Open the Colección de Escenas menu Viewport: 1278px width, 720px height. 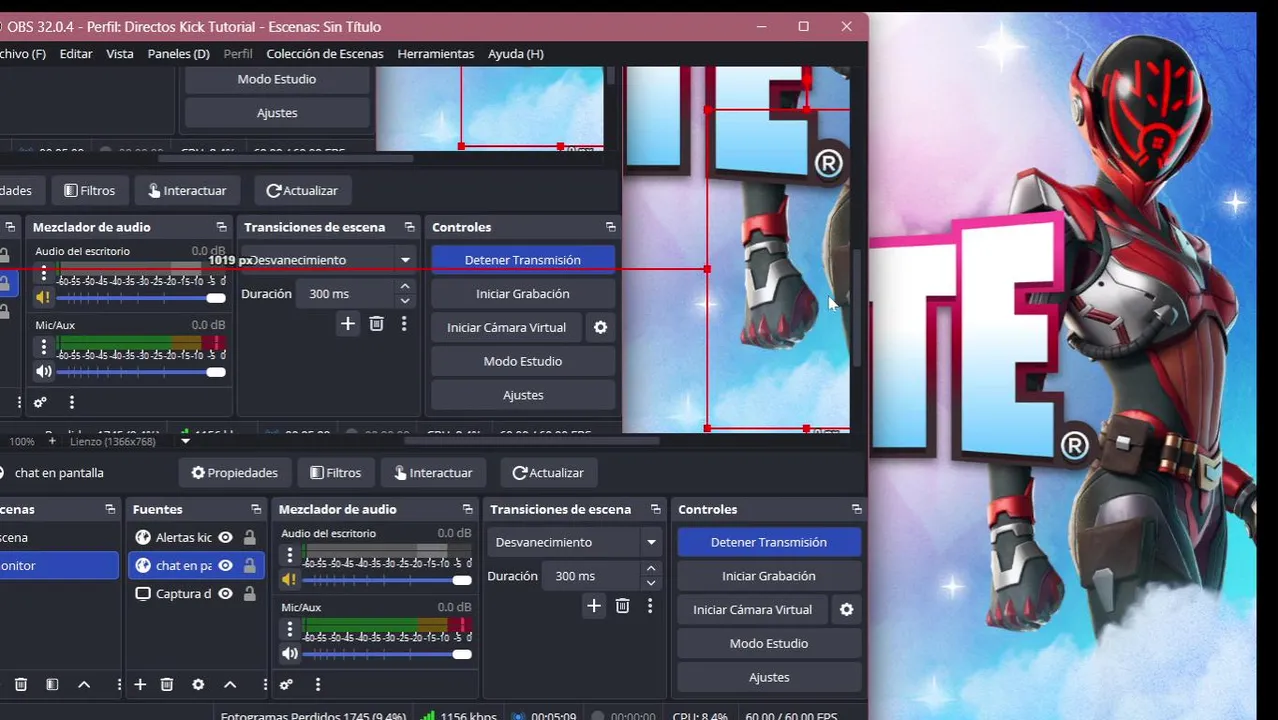325,53
